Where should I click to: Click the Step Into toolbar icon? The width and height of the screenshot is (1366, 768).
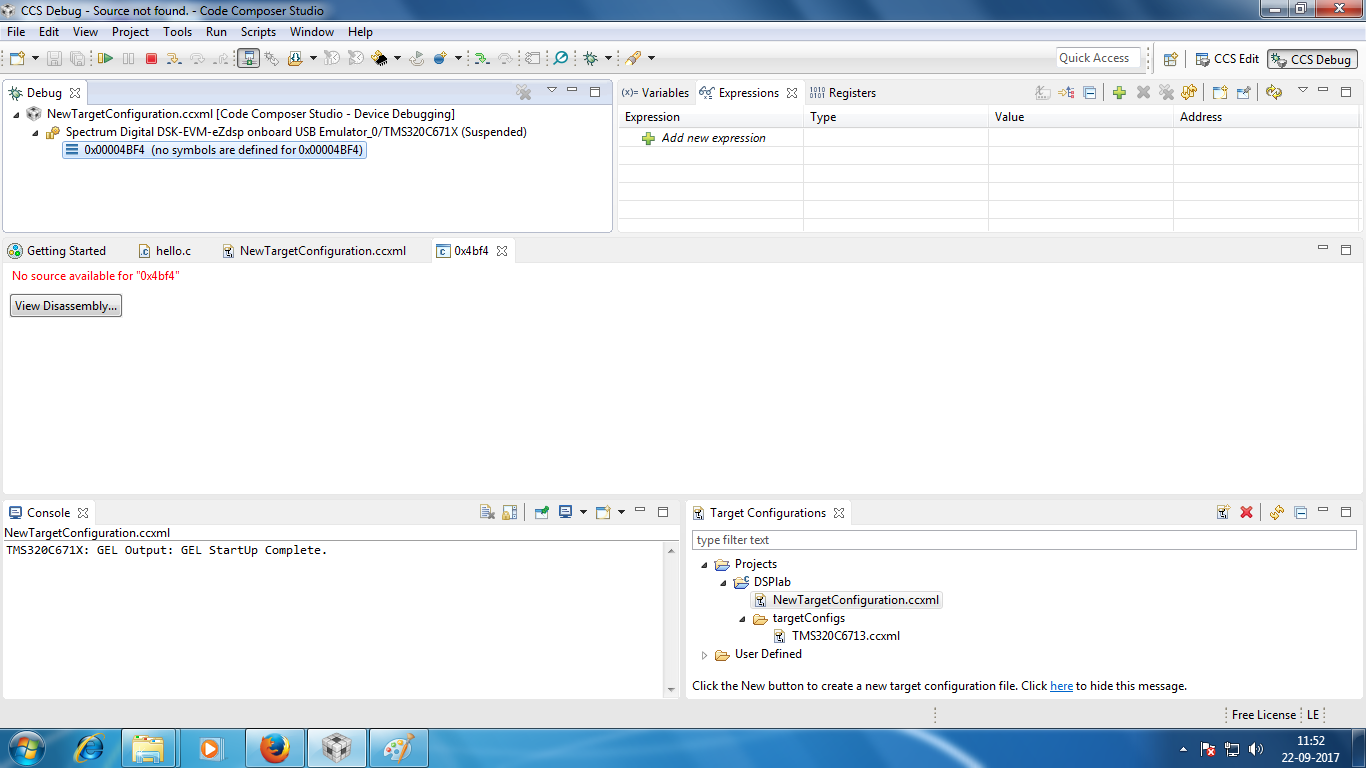[x=175, y=59]
